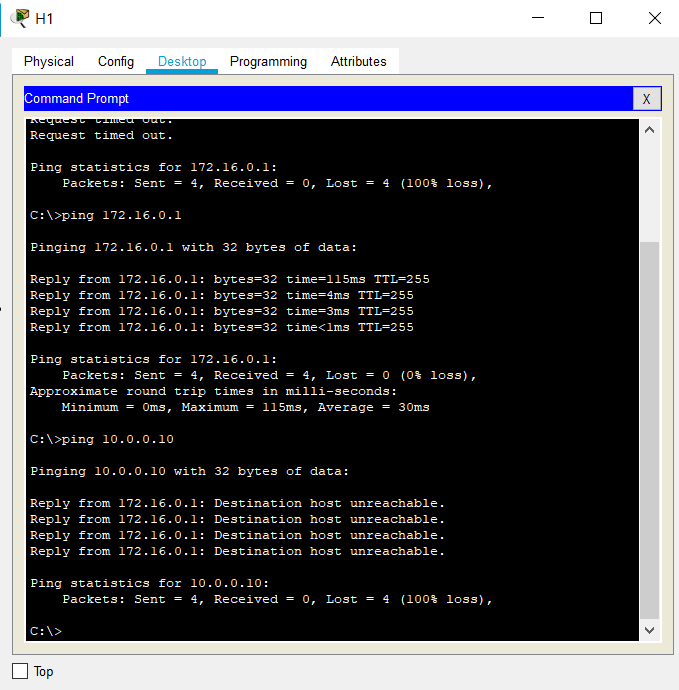This screenshot has width=679, height=690.
Task: Click the 'ping 10.0.0.10' command line
Action: coord(106,439)
